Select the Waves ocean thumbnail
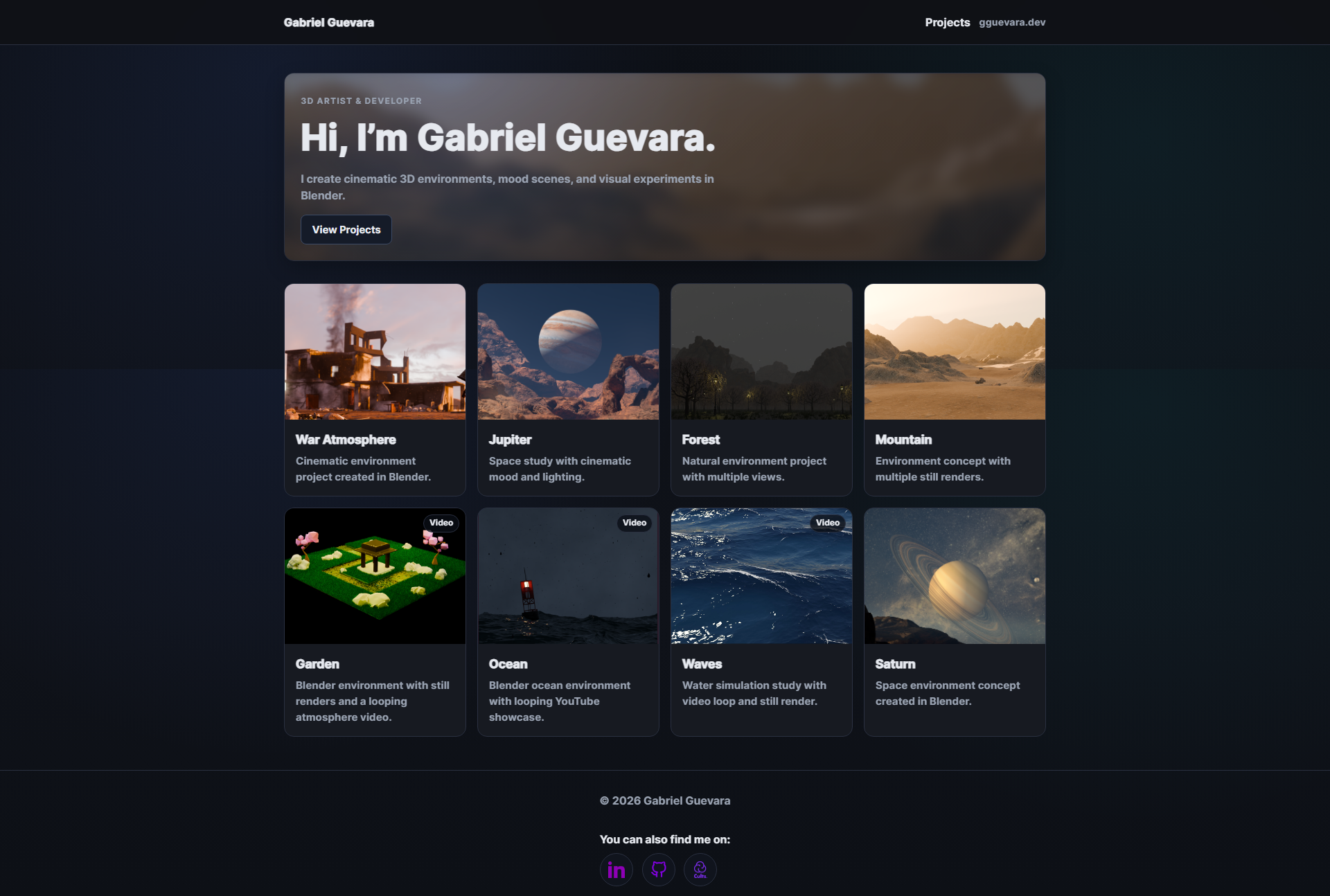The height and width of the screenshot is (896, 1330). (x=761, y=576)
